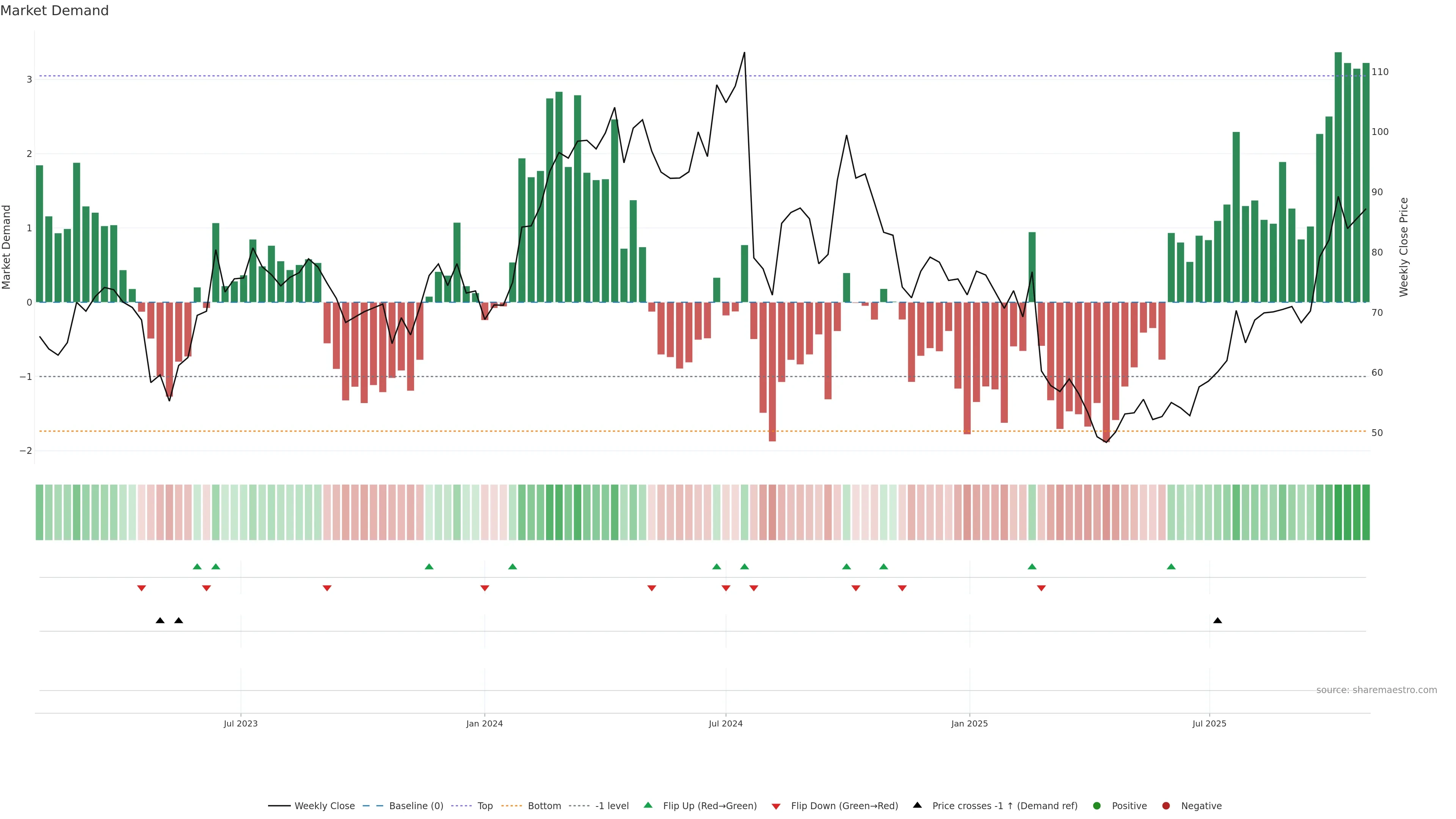Click the Market Demand chart title
This screenshot has width=1456, height=819.
pyautogui.click(x=54, y=11)
